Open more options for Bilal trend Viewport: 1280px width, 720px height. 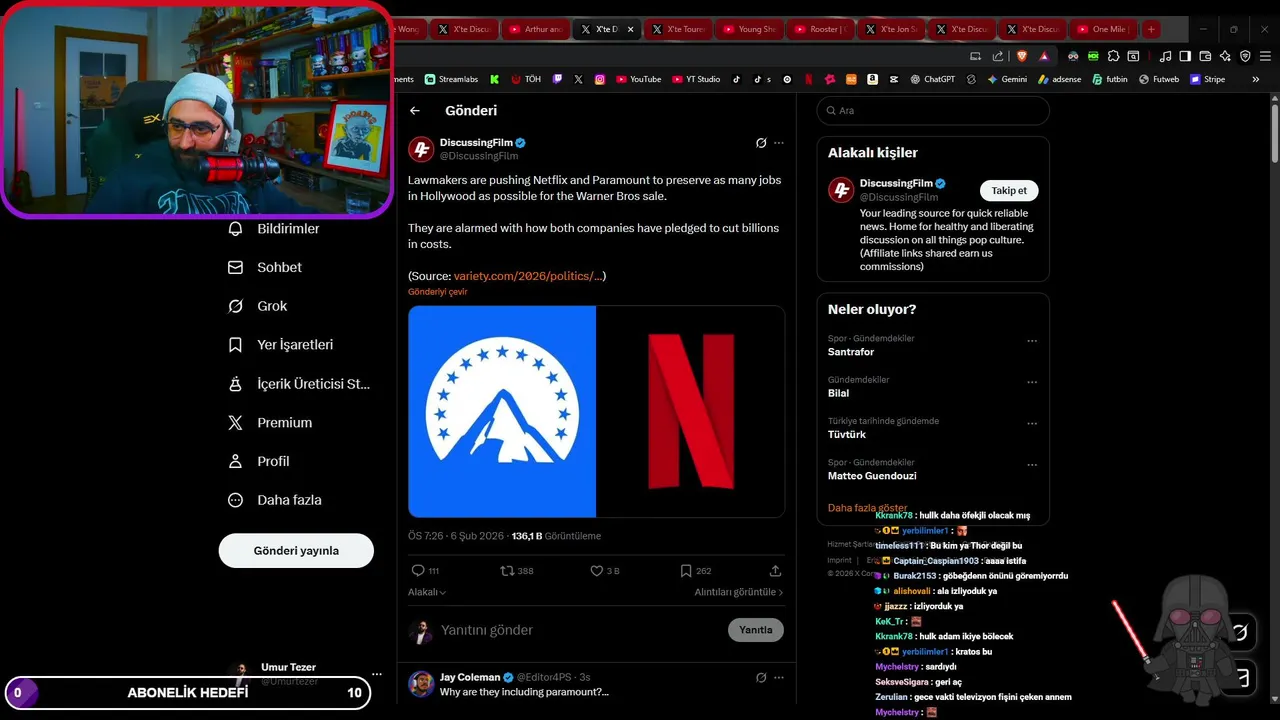1032,382
